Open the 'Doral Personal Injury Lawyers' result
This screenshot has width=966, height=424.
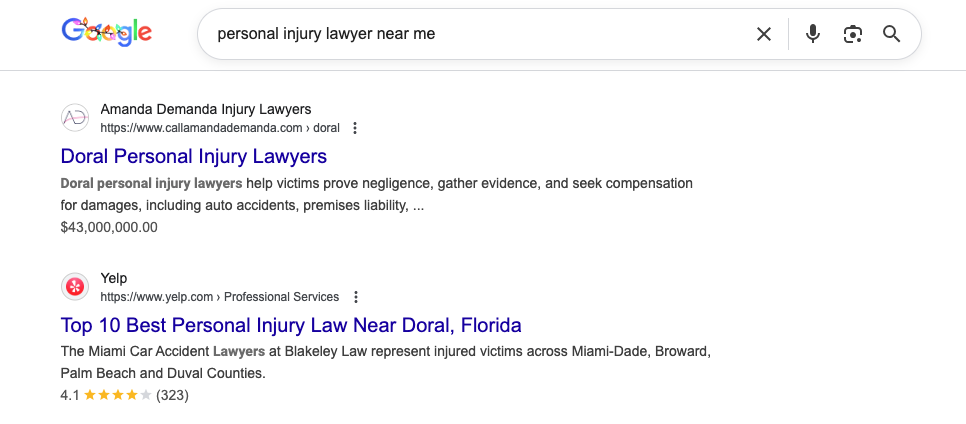point(194,157)
